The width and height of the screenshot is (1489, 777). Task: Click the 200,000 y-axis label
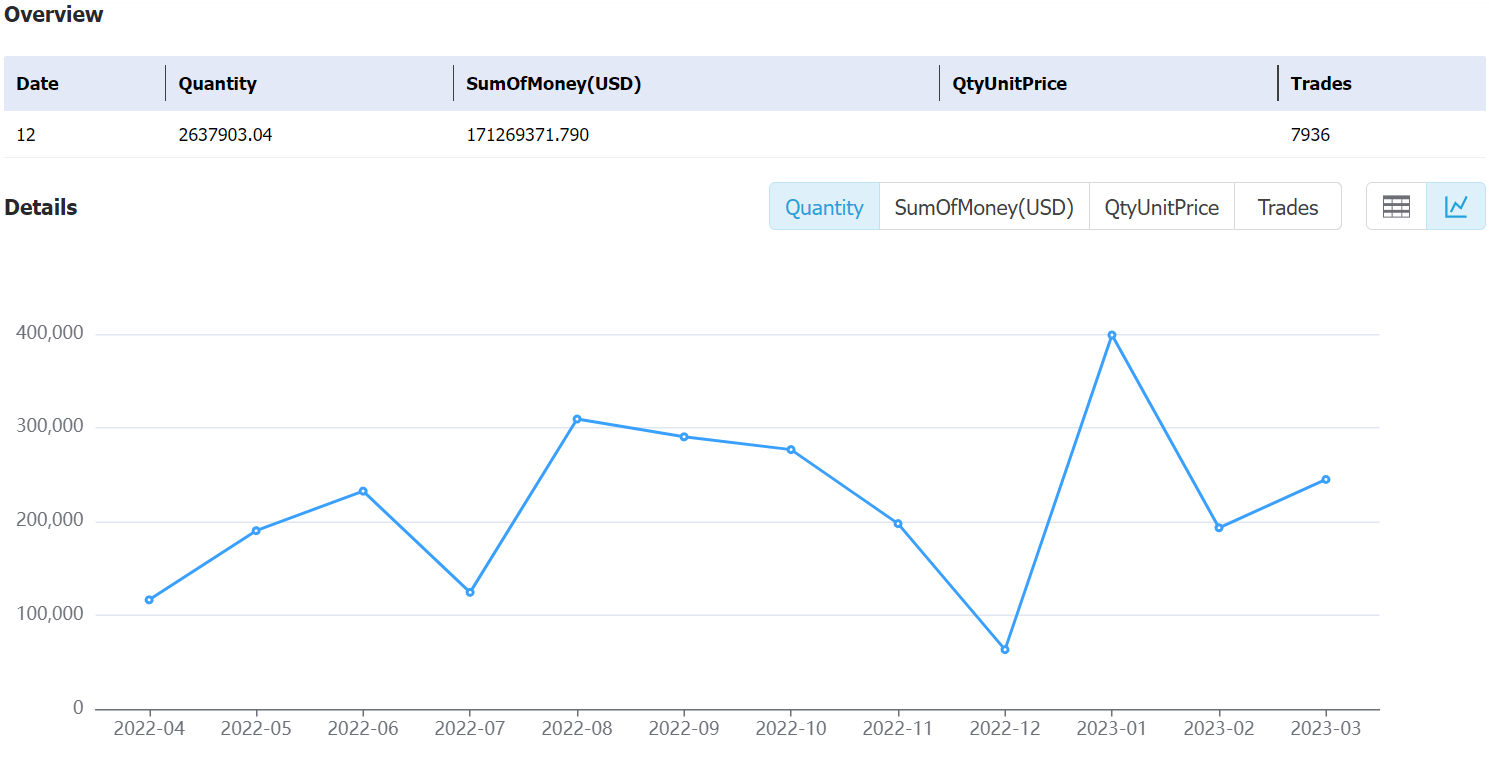pyautogui.click(x=50, y=521)
